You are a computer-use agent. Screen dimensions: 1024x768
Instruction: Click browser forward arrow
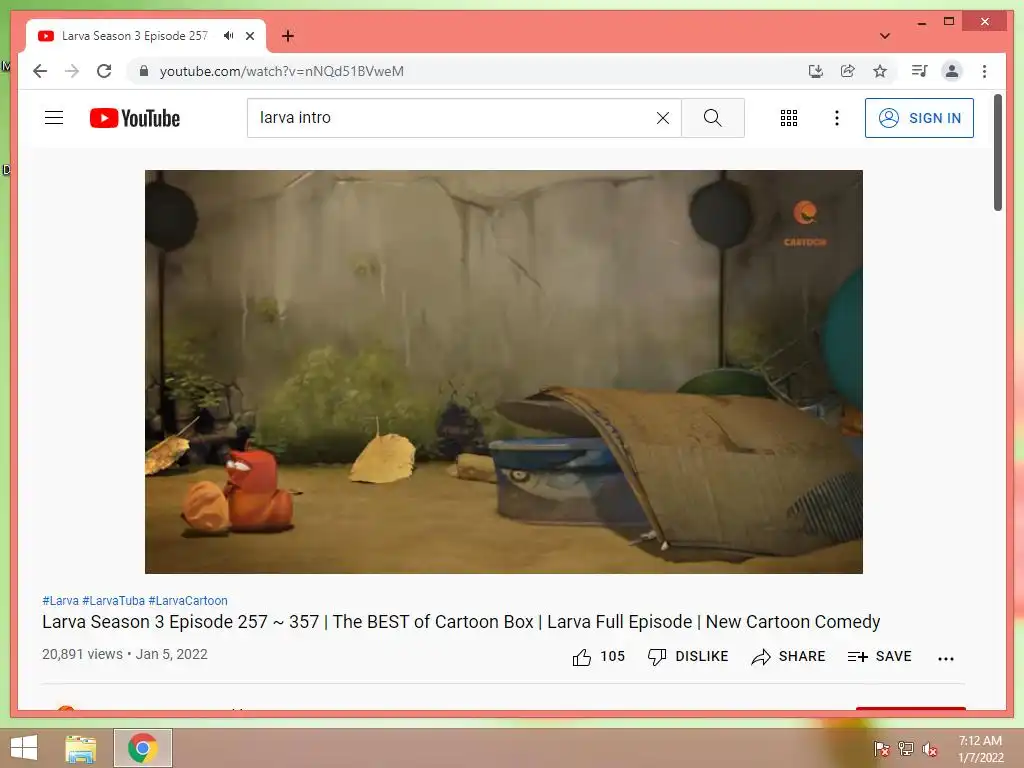[72, 71]
